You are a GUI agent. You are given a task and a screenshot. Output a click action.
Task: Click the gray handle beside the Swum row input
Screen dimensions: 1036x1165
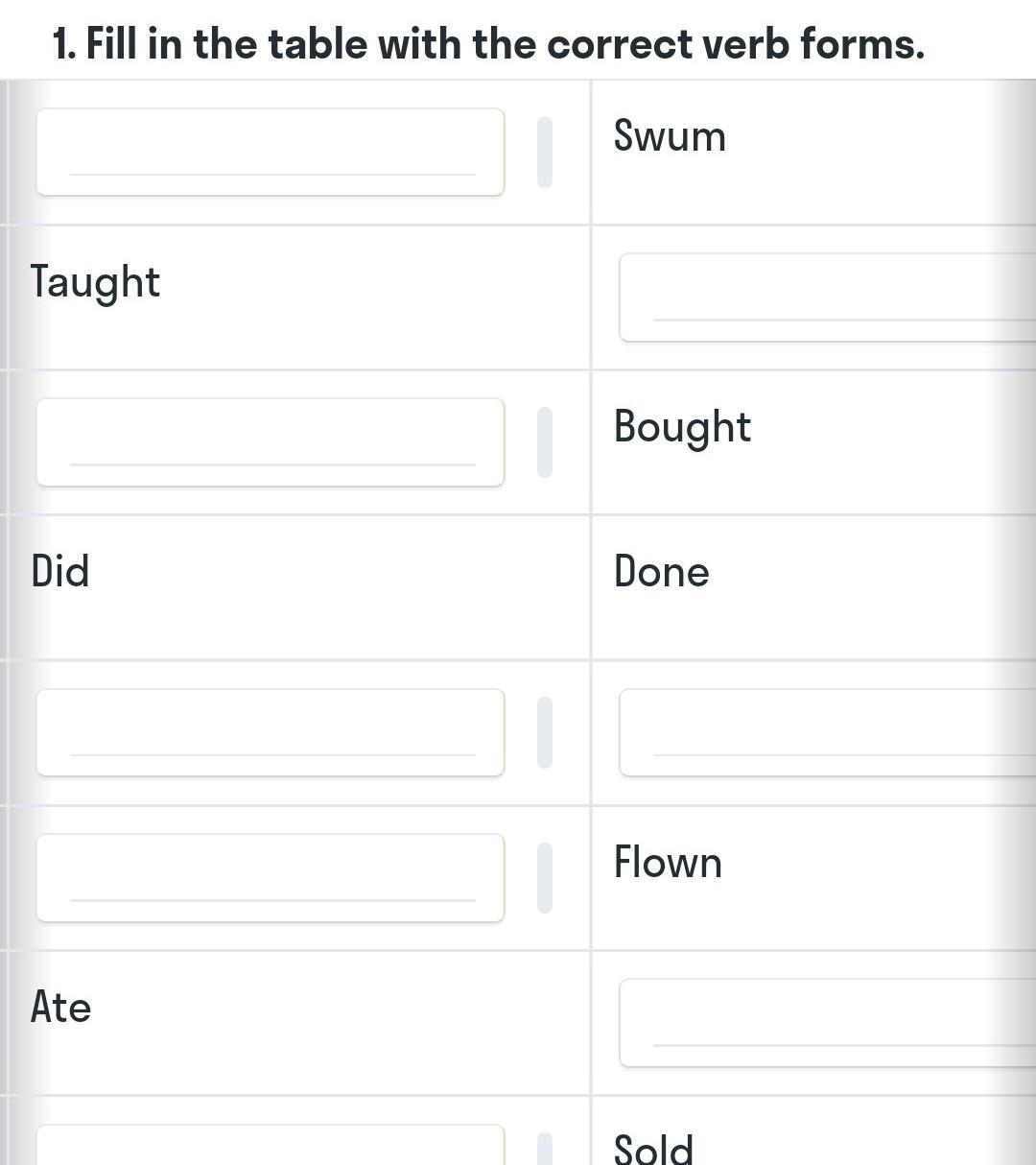545,152
